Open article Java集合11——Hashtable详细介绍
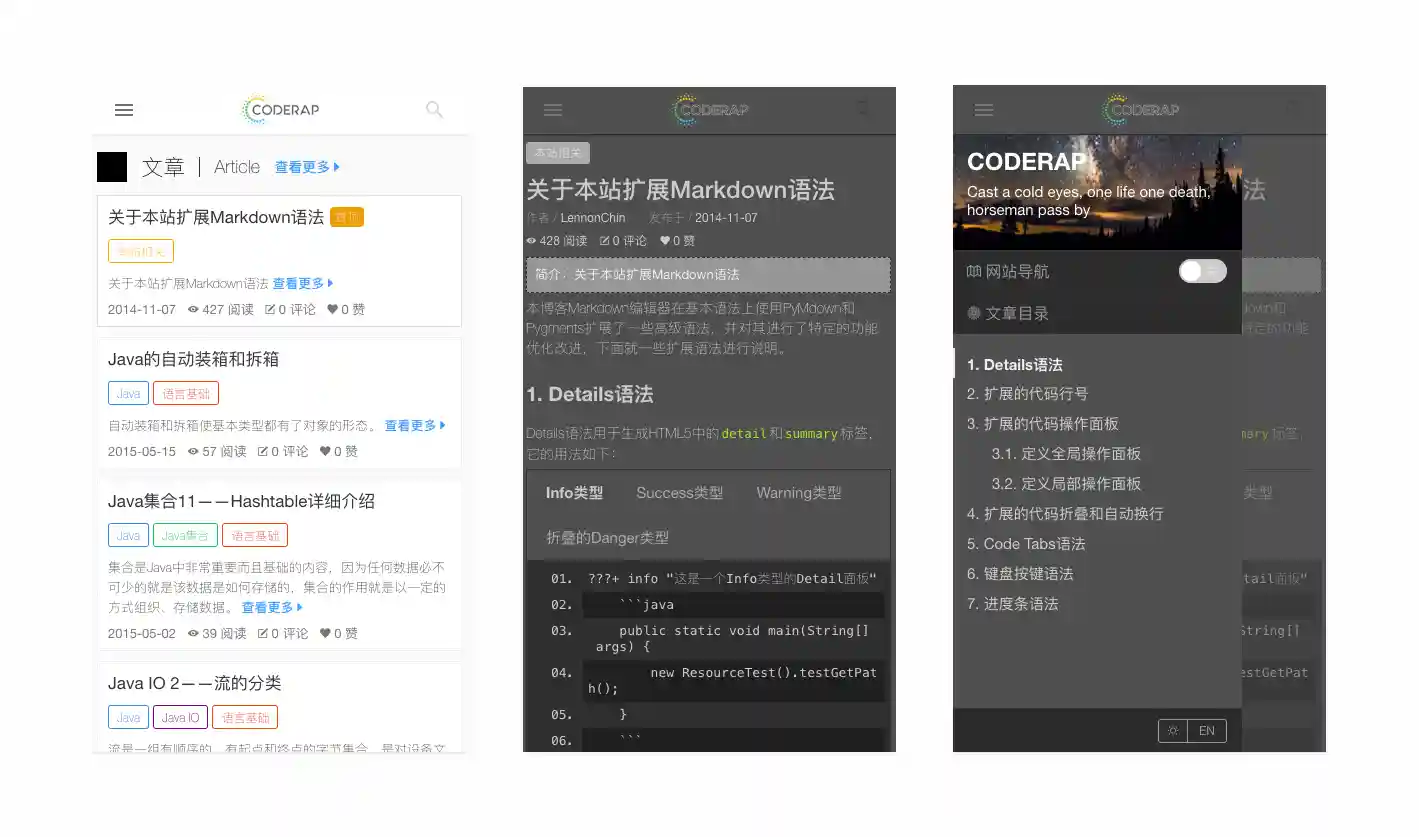 point(241,501)
